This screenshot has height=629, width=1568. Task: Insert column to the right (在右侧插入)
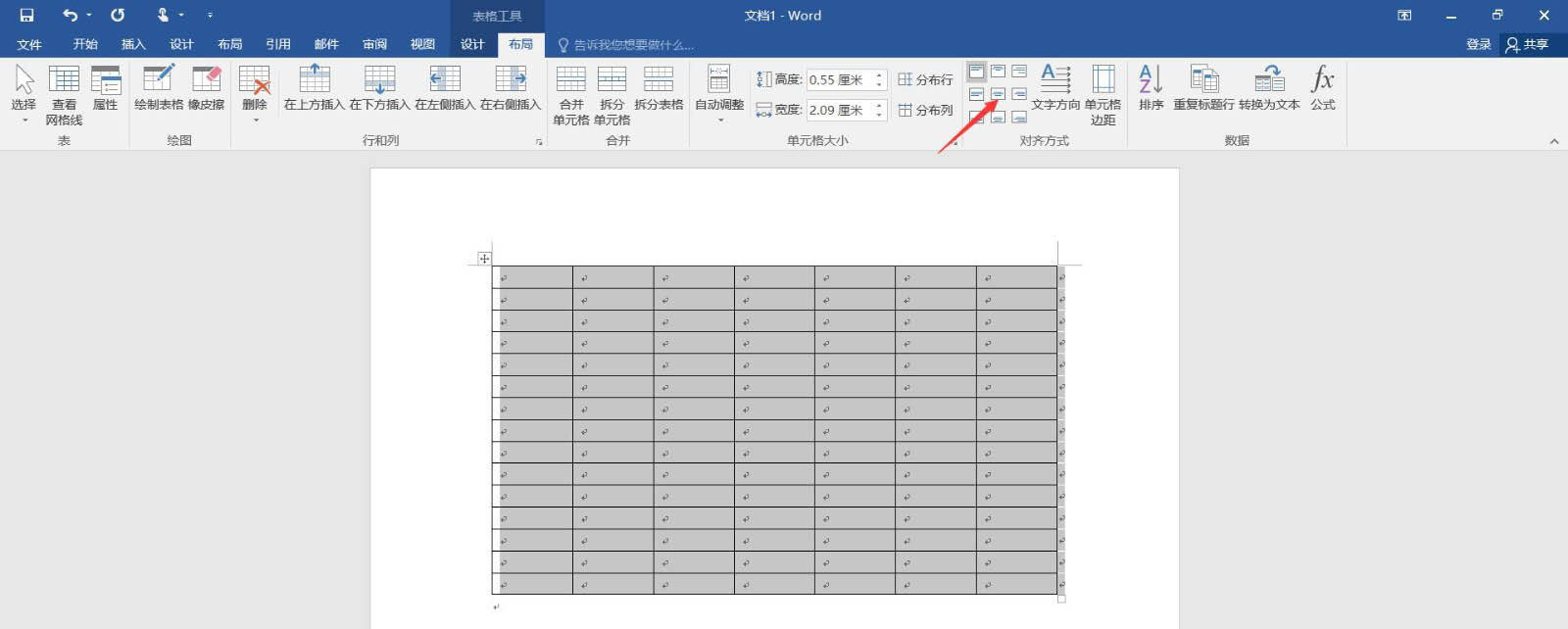pyautogui.click(x=510, y=88)
